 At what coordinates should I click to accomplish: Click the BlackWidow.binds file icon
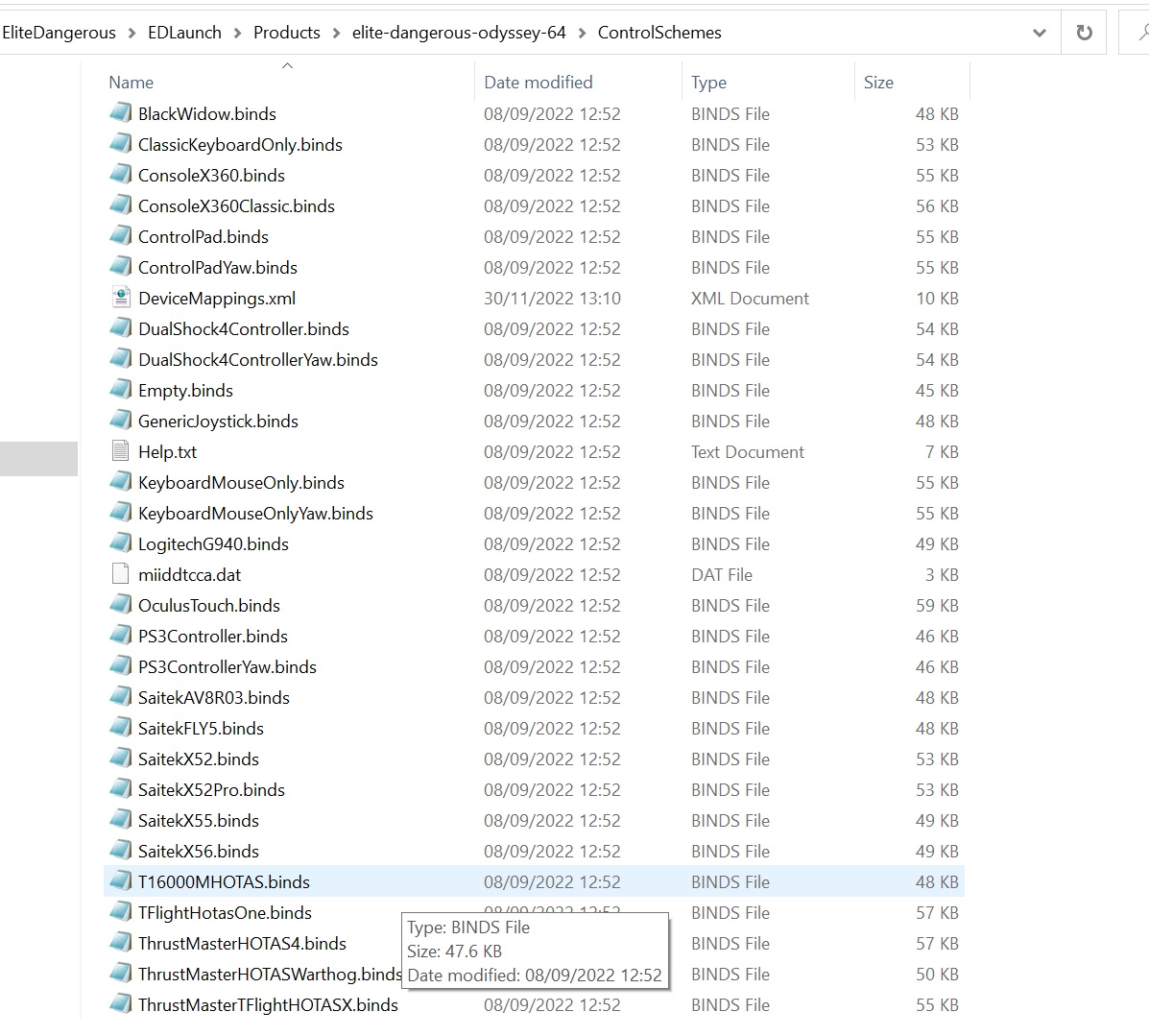(121, 113)
